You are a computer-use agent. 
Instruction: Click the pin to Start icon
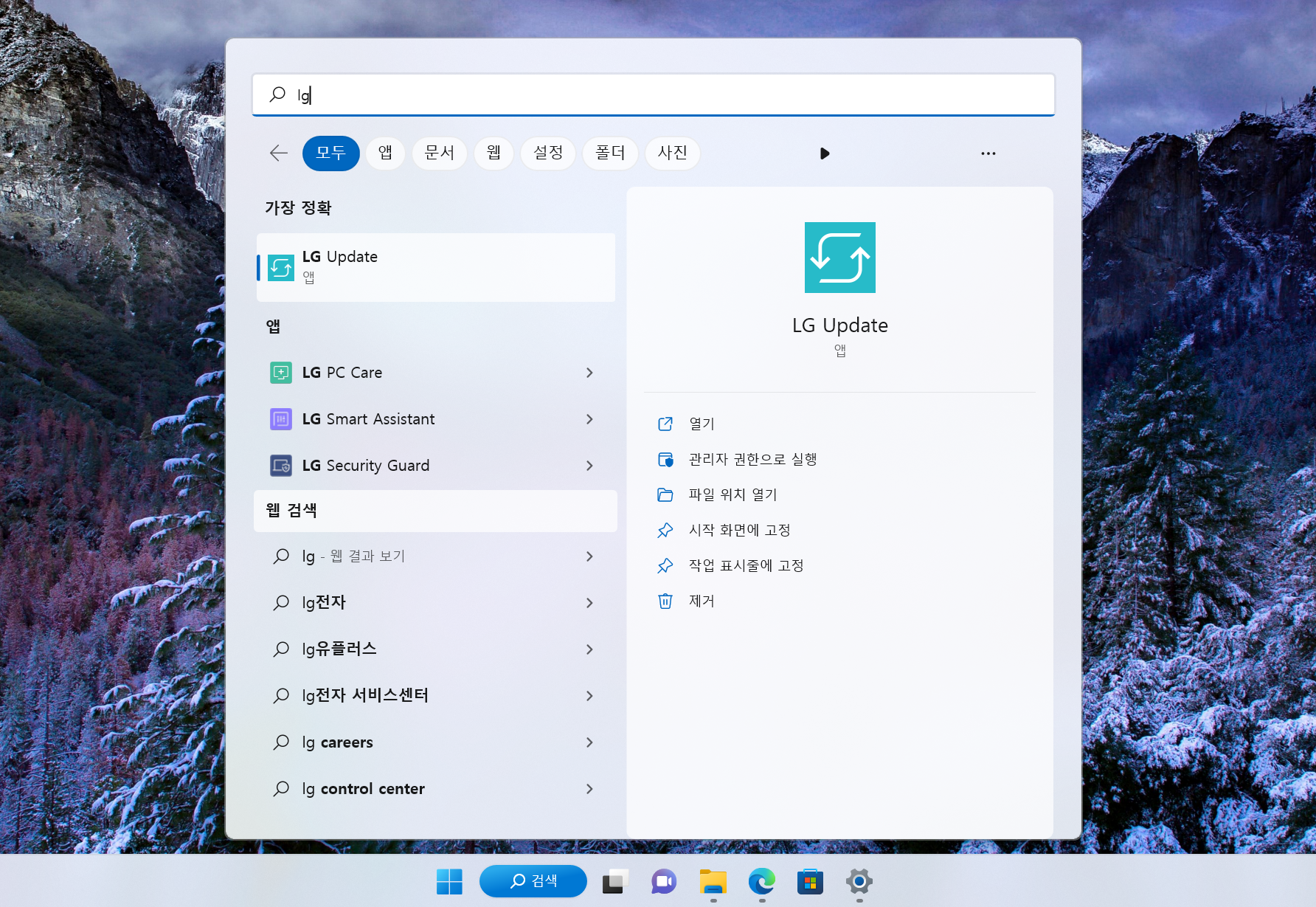tap(665, 530)
